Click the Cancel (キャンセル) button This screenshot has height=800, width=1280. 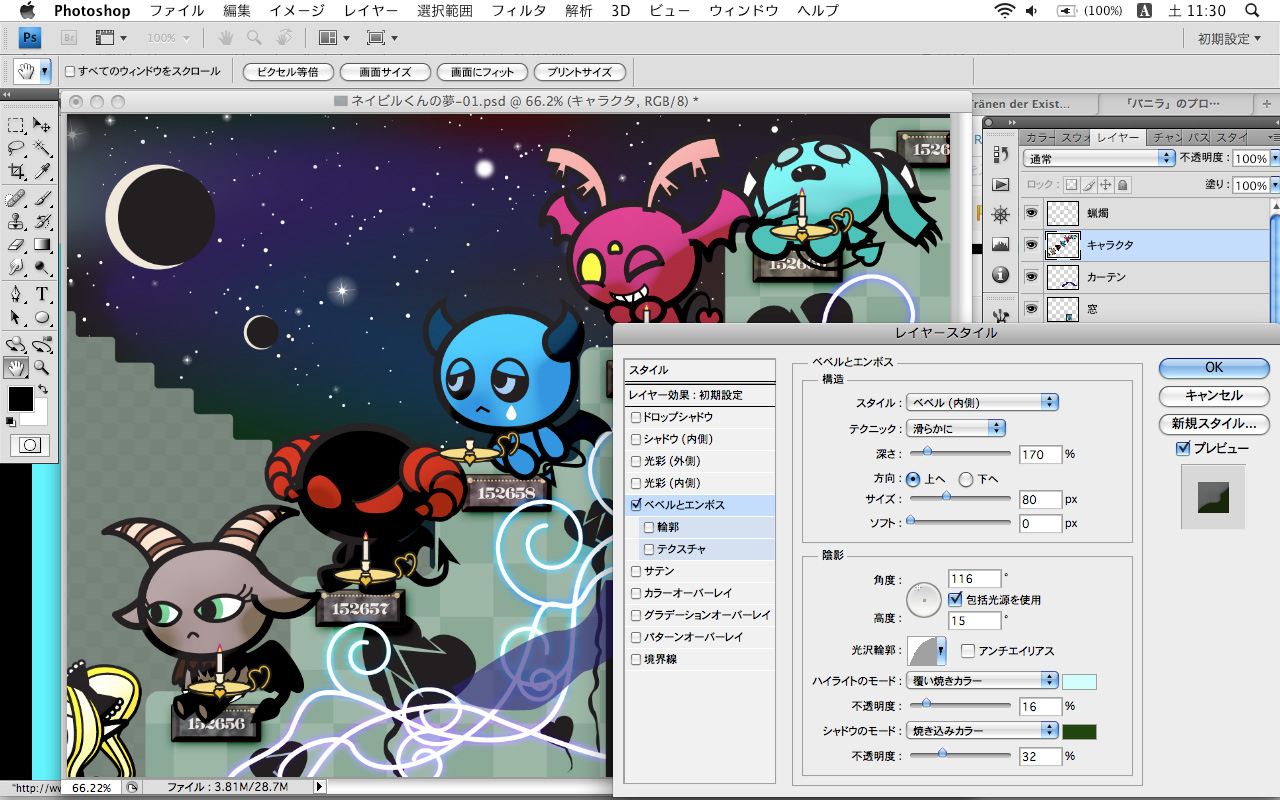pos(1214,396)
